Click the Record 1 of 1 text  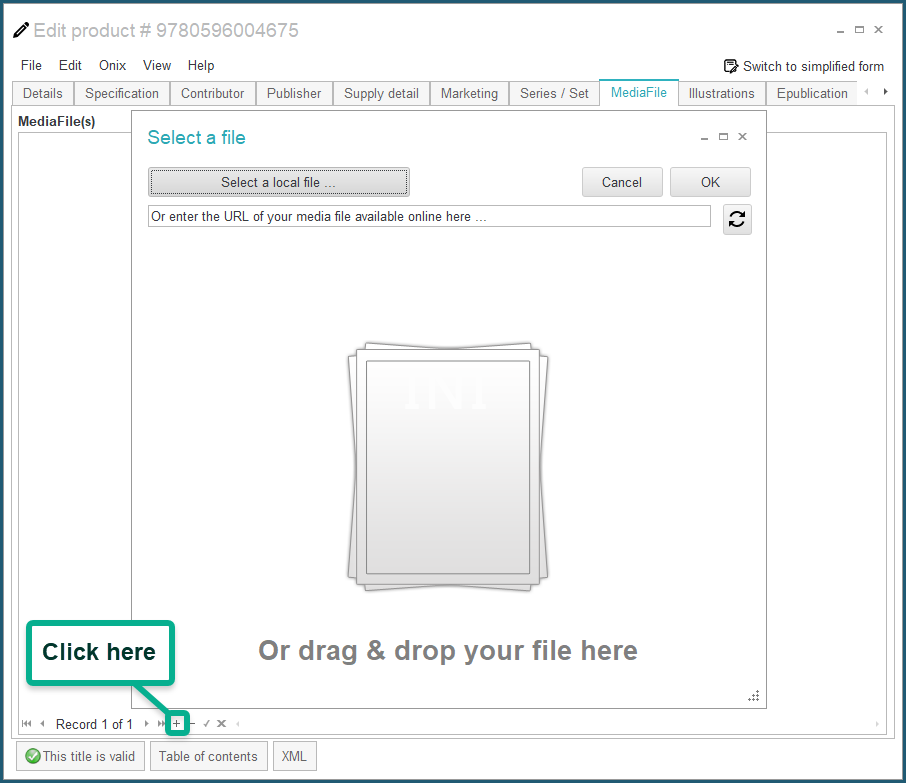pyautogui.click(x=94, y=724)
